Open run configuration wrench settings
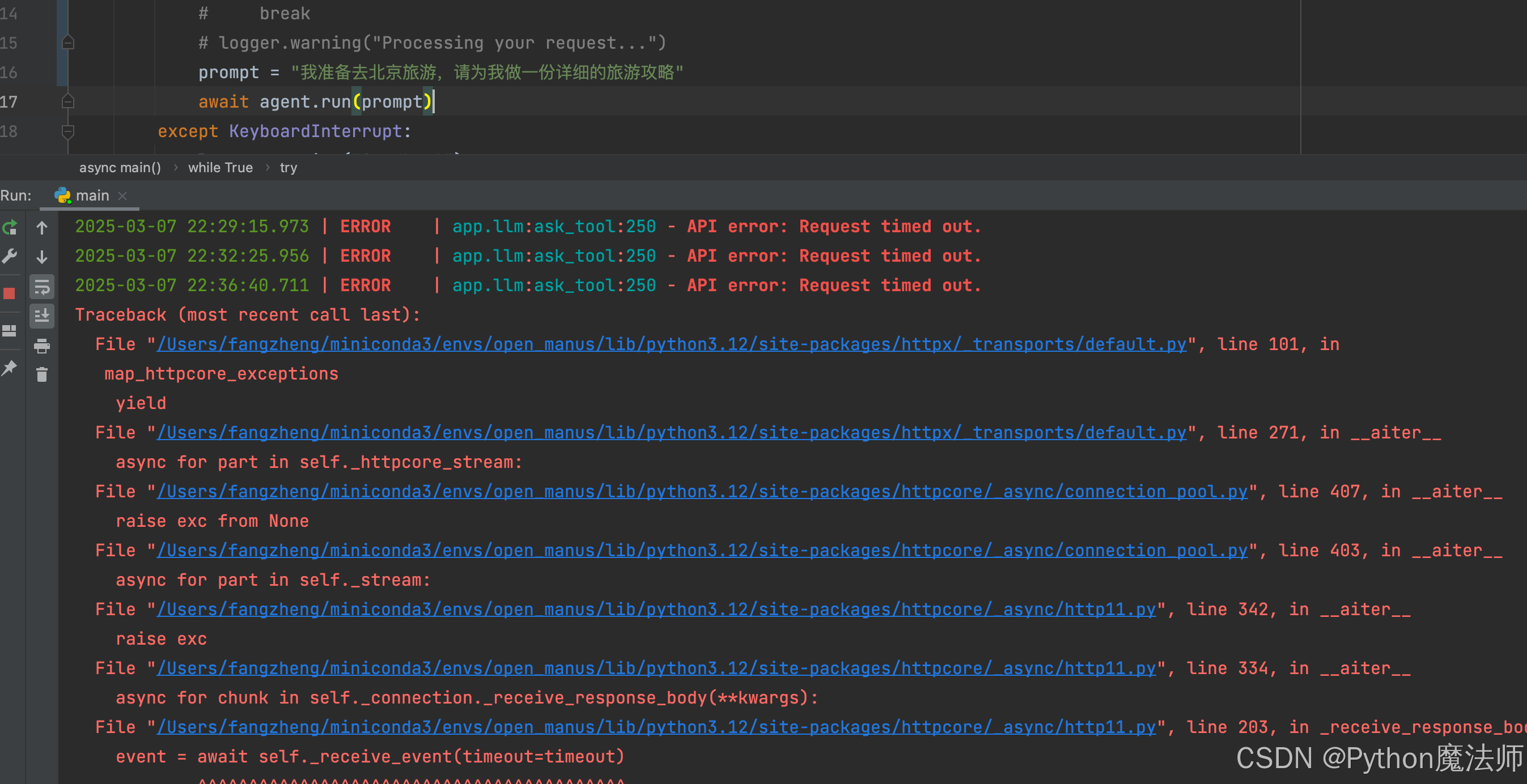Image resolution: width=1527 pixels, height=784 pixels. [10, 257]
